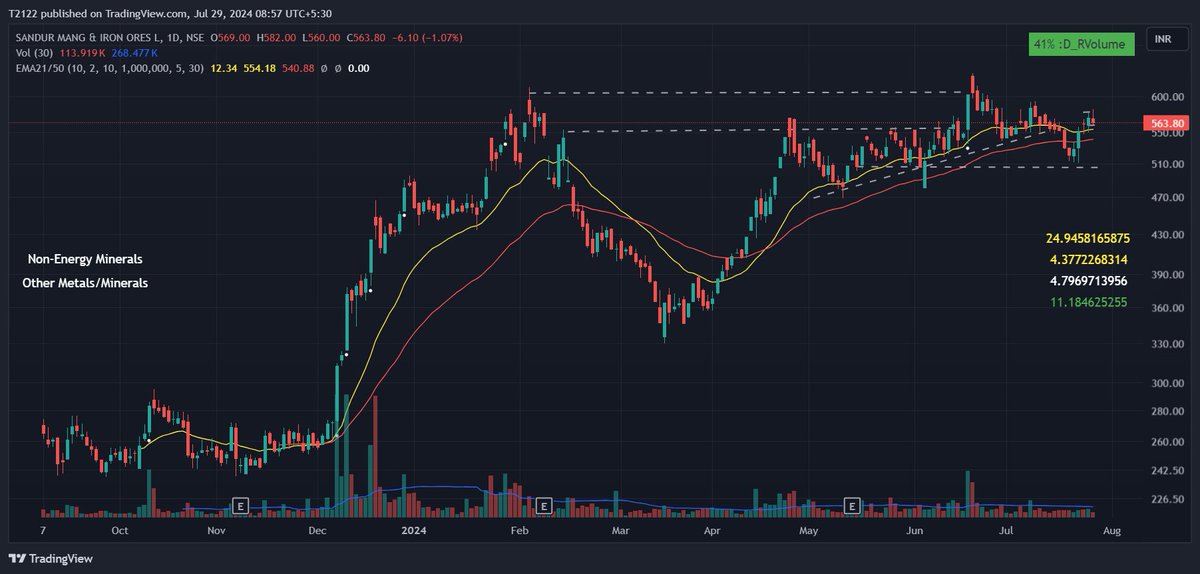Click the 280.00 price axis label
The height and width of the screenshot is (574, 1200).
tap(1167, 412)
